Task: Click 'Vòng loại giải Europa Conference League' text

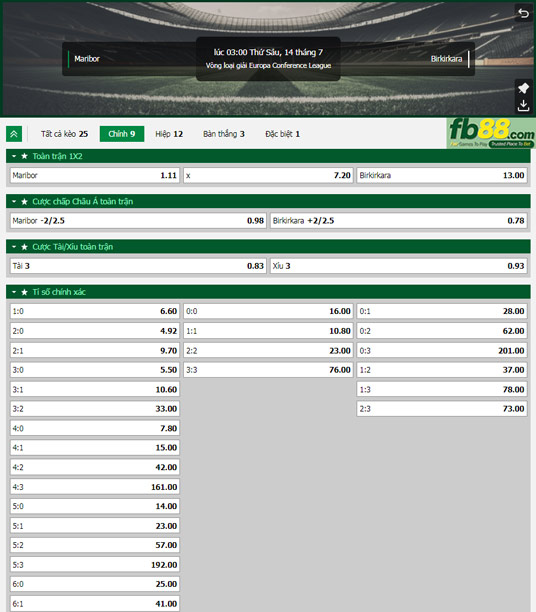Action: [x=268, y=66]
